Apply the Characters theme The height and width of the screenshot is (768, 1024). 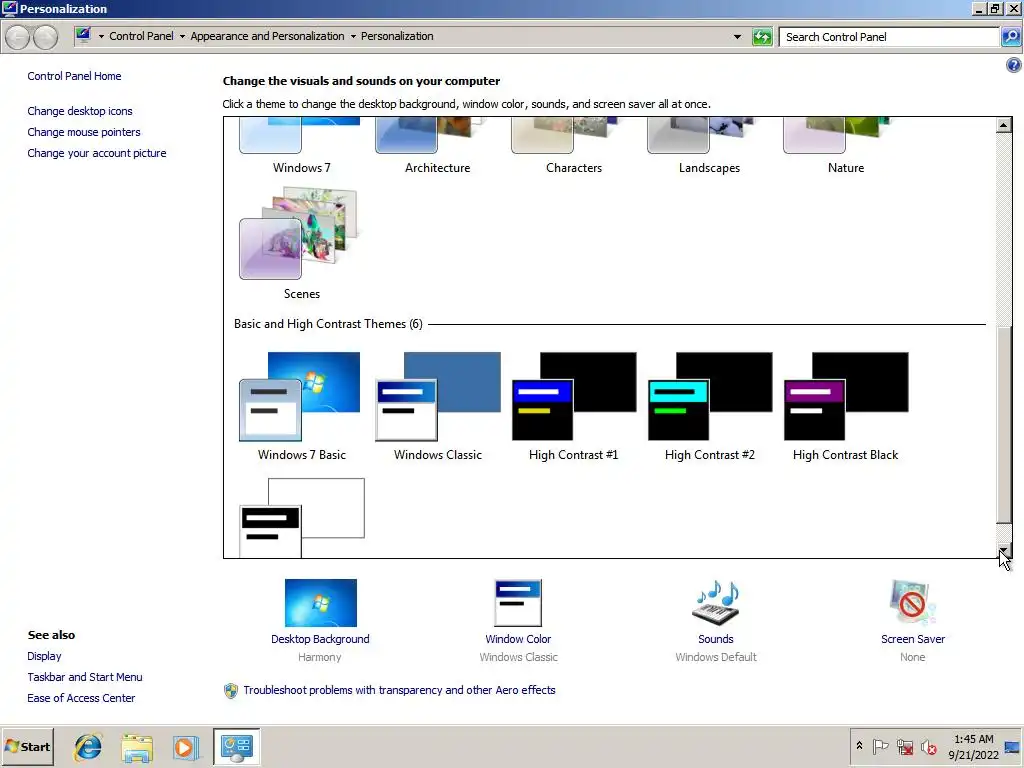click(x=573, y=147)
